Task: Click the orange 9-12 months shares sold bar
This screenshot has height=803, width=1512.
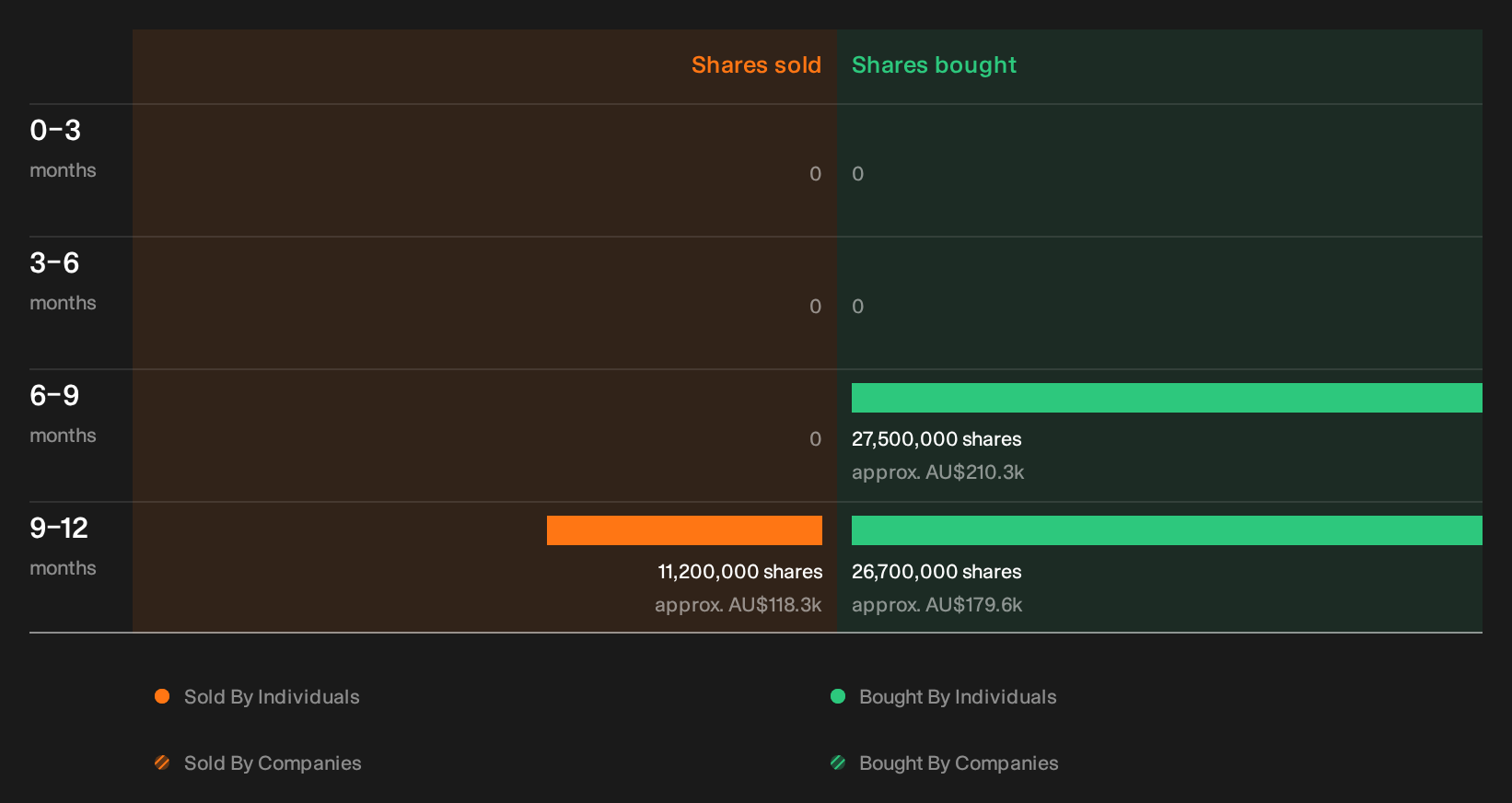Action: [x=684, y=530]
